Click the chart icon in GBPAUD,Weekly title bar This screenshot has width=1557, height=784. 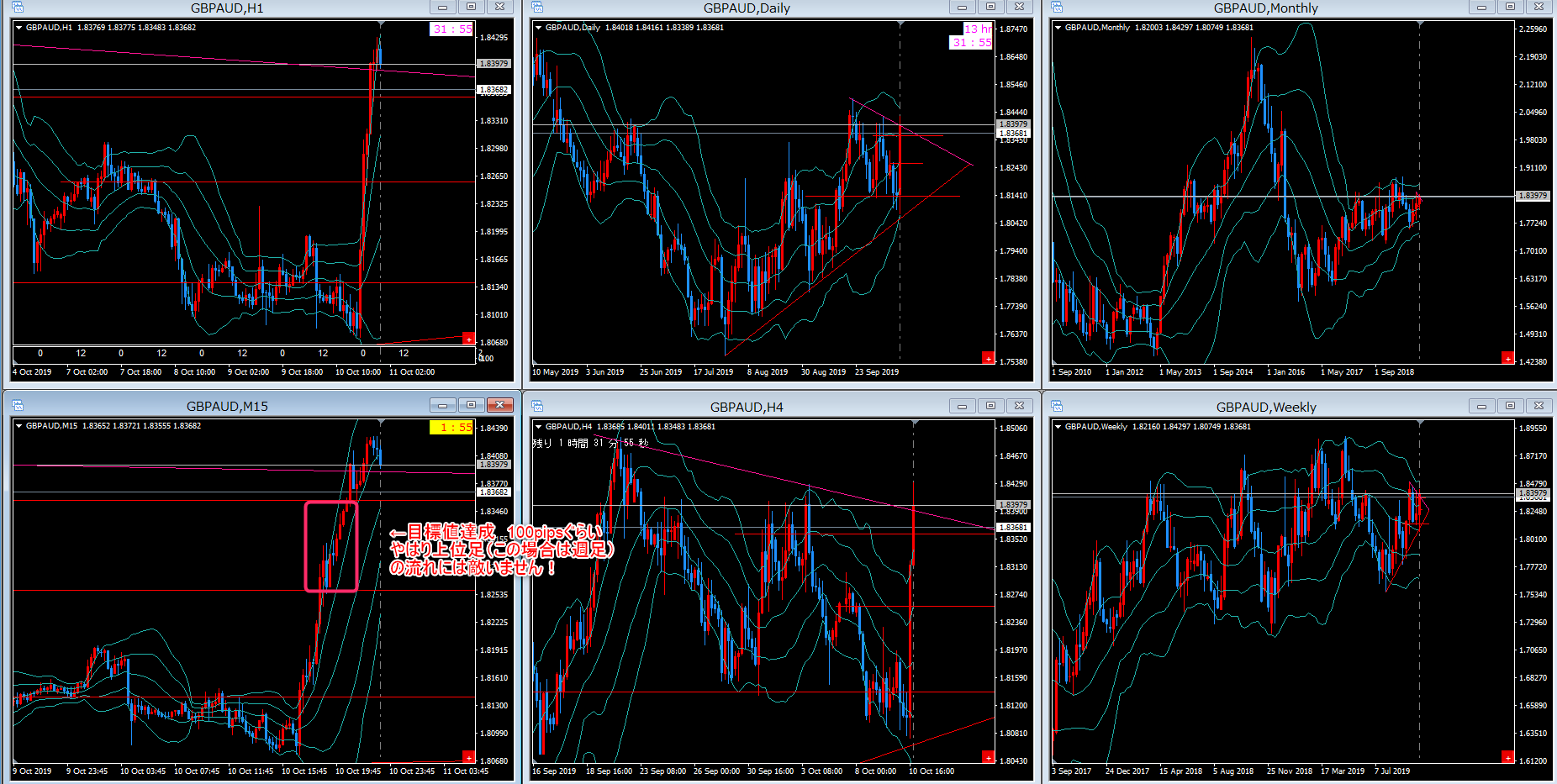point(1057,407)
